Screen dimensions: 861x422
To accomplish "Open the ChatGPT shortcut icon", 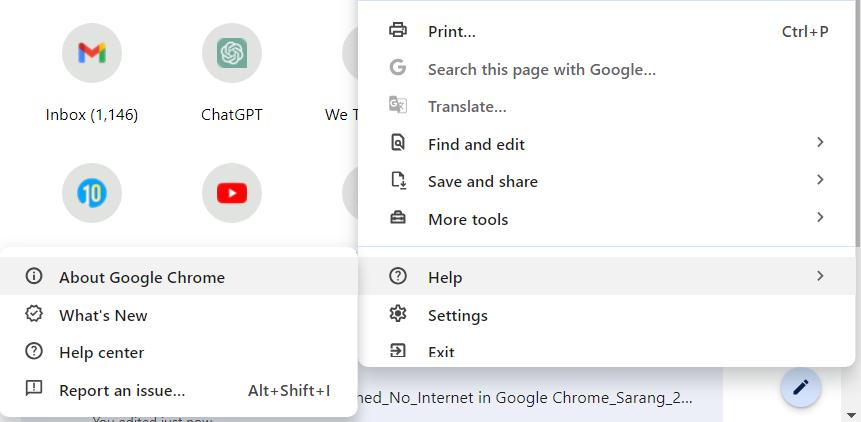I will coord(231,53).
